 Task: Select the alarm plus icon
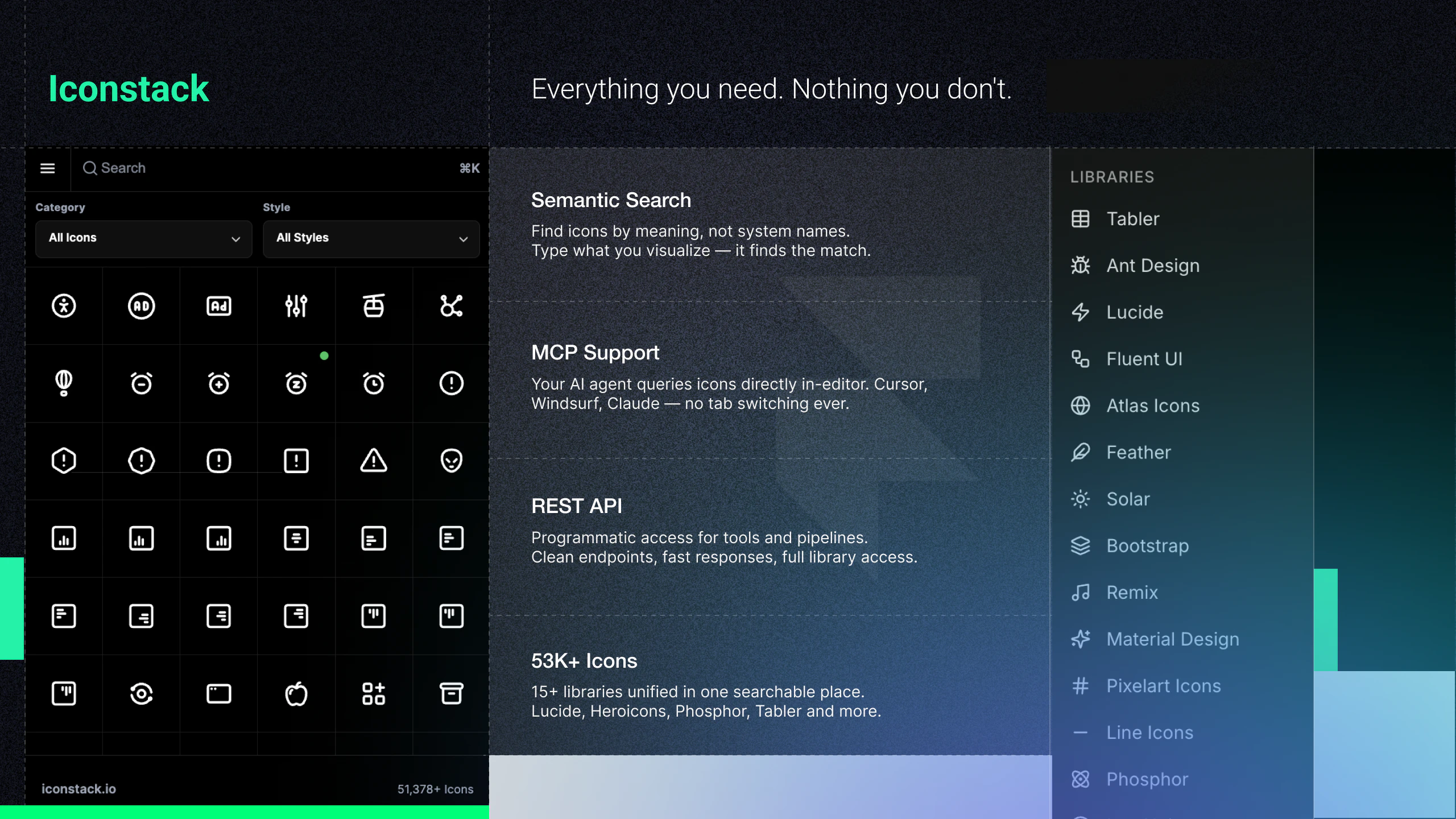click(x=219, y=383)
